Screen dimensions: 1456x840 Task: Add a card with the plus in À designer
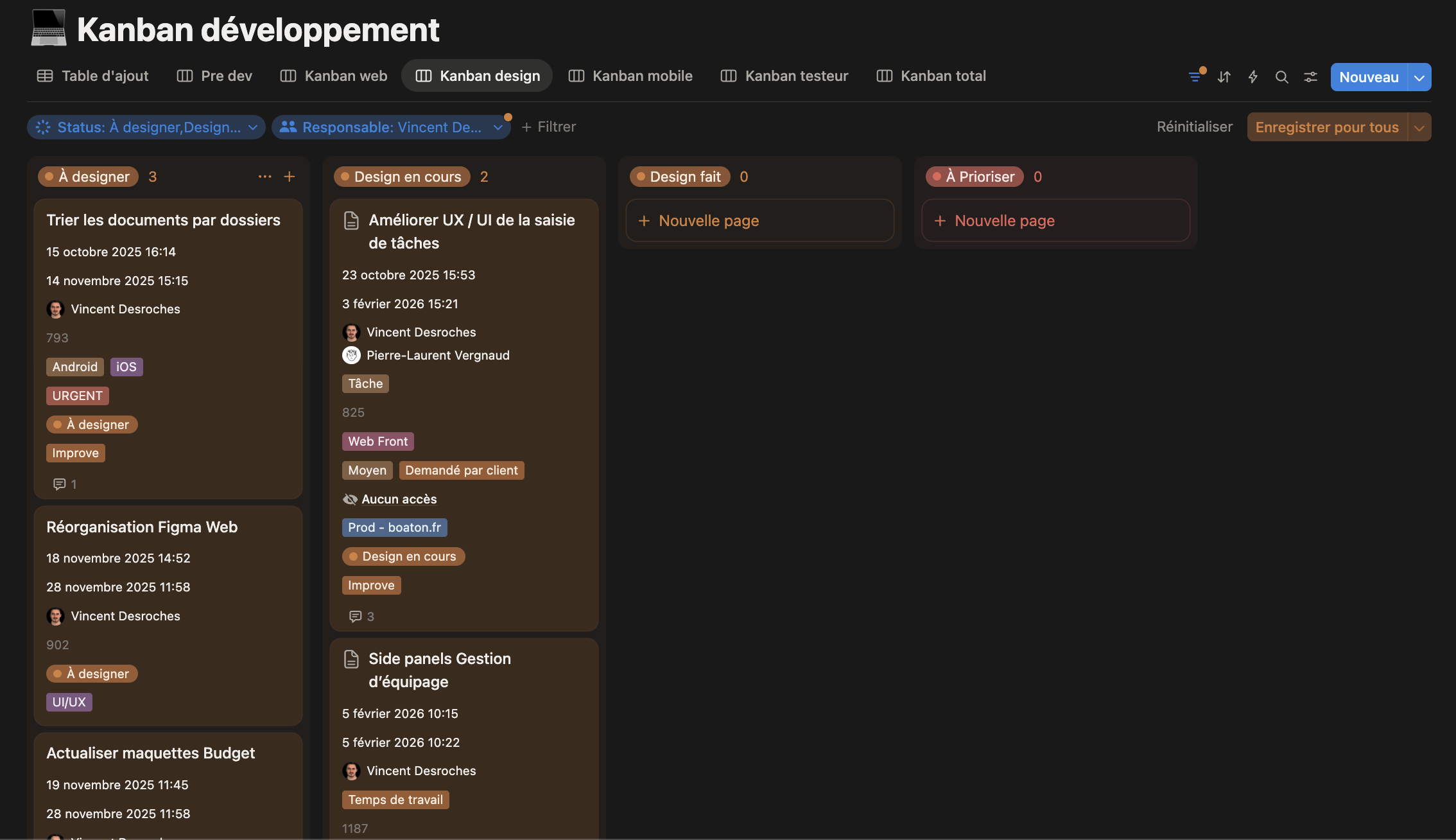point(289,176)
